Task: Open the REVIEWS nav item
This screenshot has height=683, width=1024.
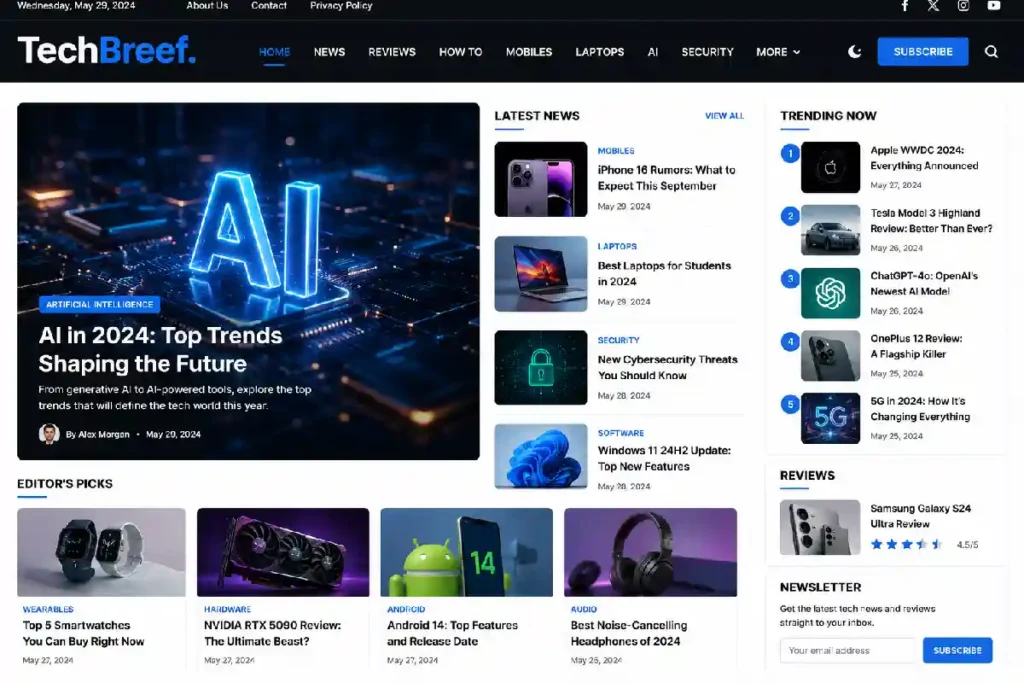Action: tap(392, 52)
